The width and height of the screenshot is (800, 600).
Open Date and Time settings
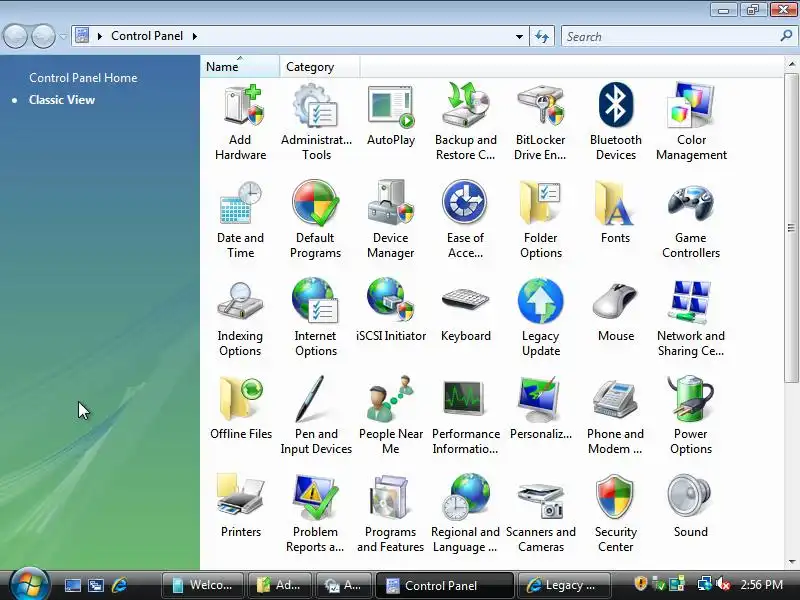[240, 220]
